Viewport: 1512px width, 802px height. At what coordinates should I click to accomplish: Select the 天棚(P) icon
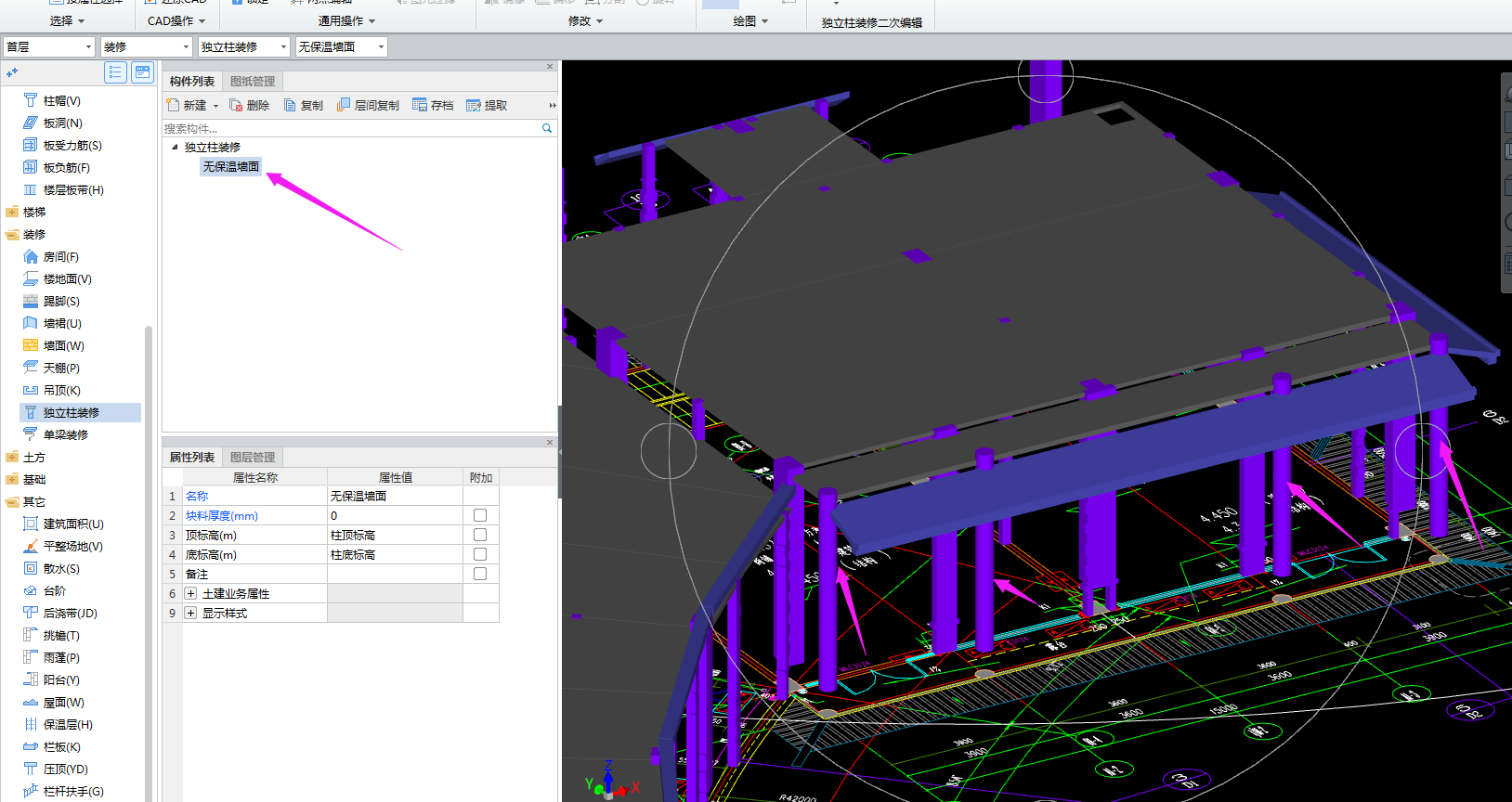coord(31,368)
